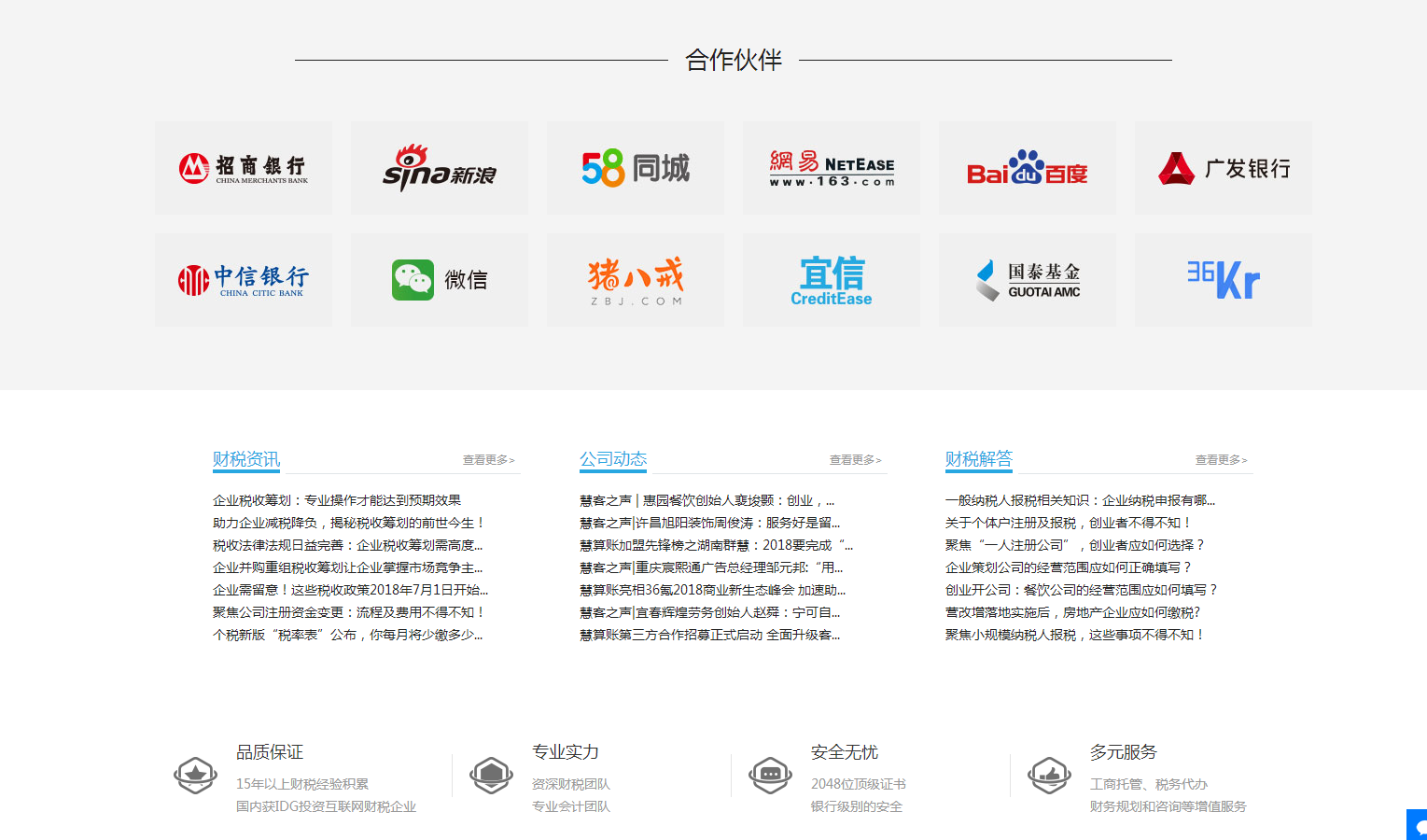The height and width of the screenshot is (840, 1427).
Task: Click the 36Kr partner logo
Action: point(1224,280)
